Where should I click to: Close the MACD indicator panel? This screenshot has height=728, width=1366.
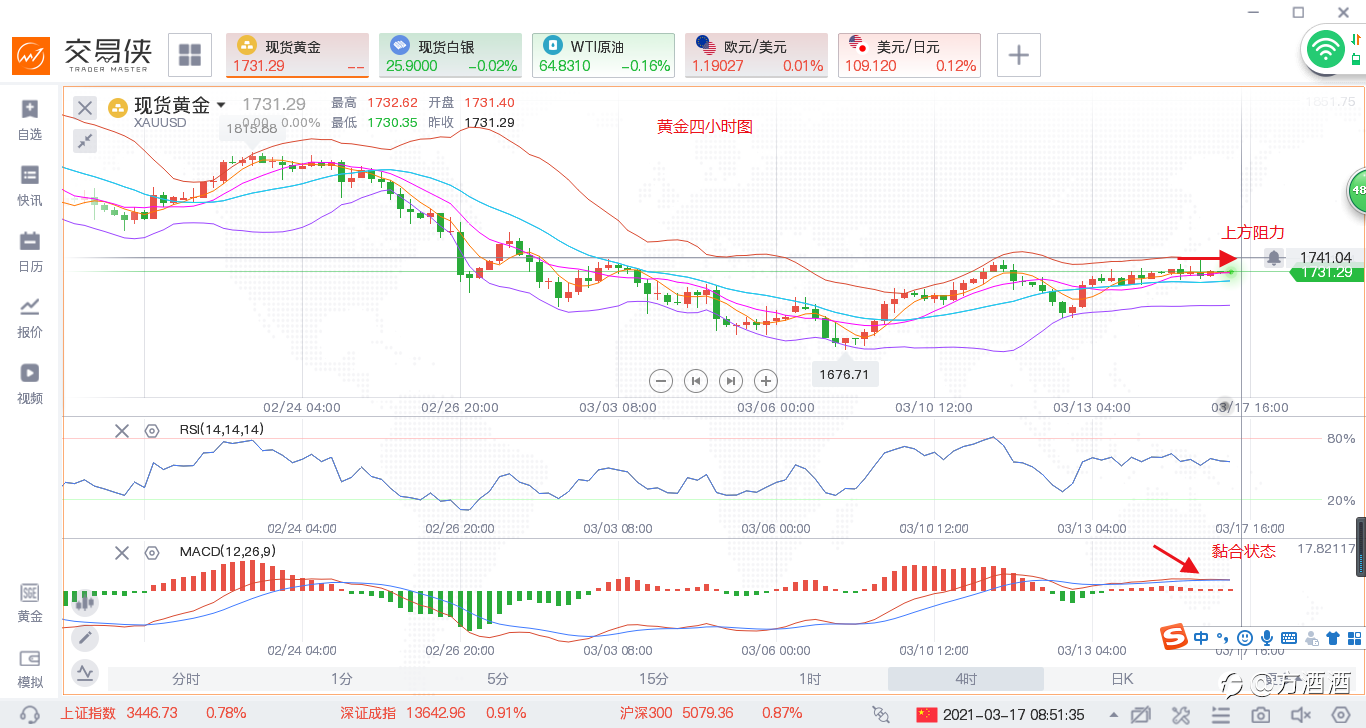122,552
